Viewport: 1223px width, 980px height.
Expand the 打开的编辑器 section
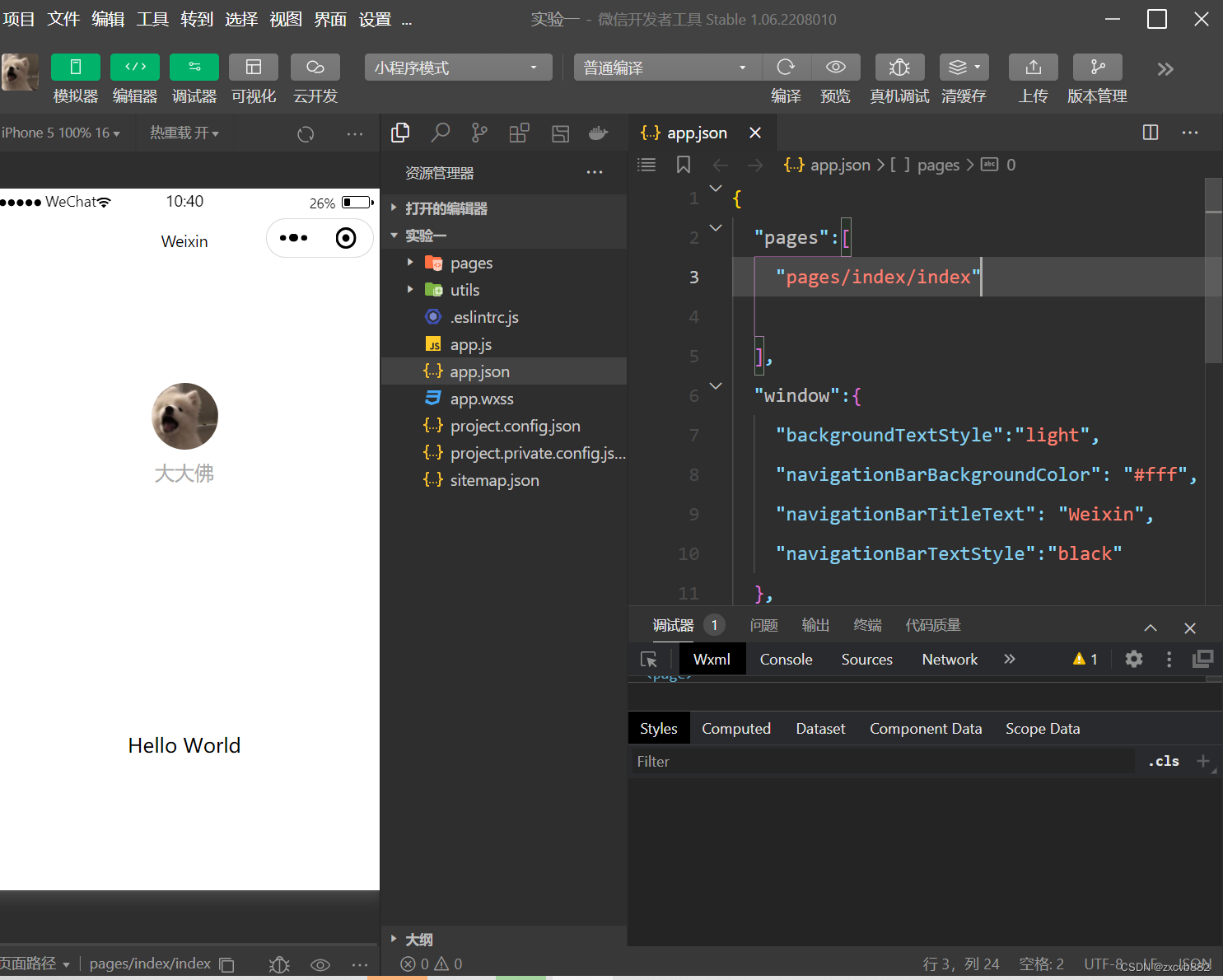tap(504, 208)
